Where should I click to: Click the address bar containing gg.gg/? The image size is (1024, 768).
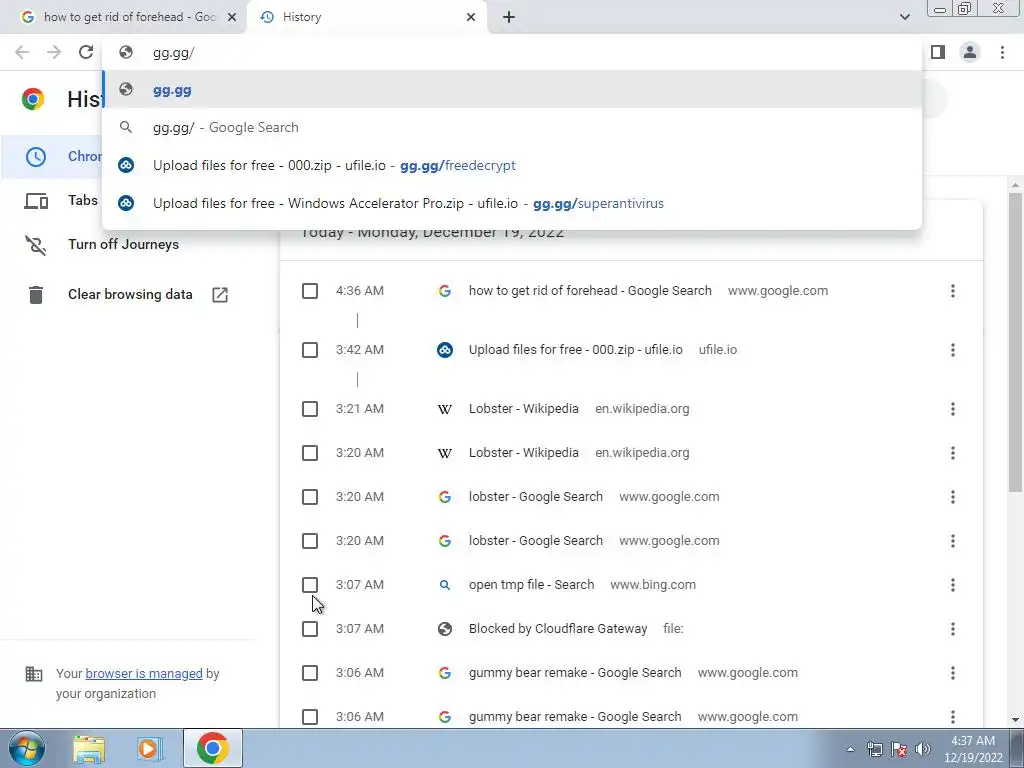coord(512,53)
